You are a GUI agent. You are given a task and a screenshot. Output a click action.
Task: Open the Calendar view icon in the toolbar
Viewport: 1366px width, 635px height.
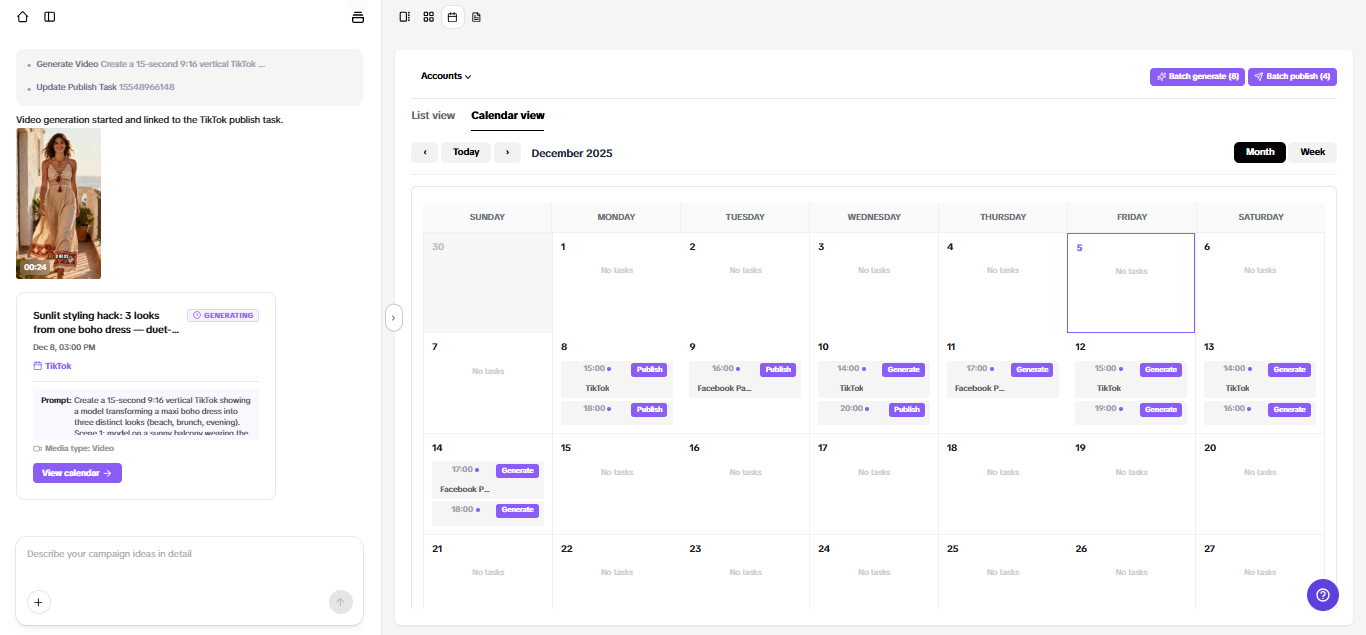[452, 17]
